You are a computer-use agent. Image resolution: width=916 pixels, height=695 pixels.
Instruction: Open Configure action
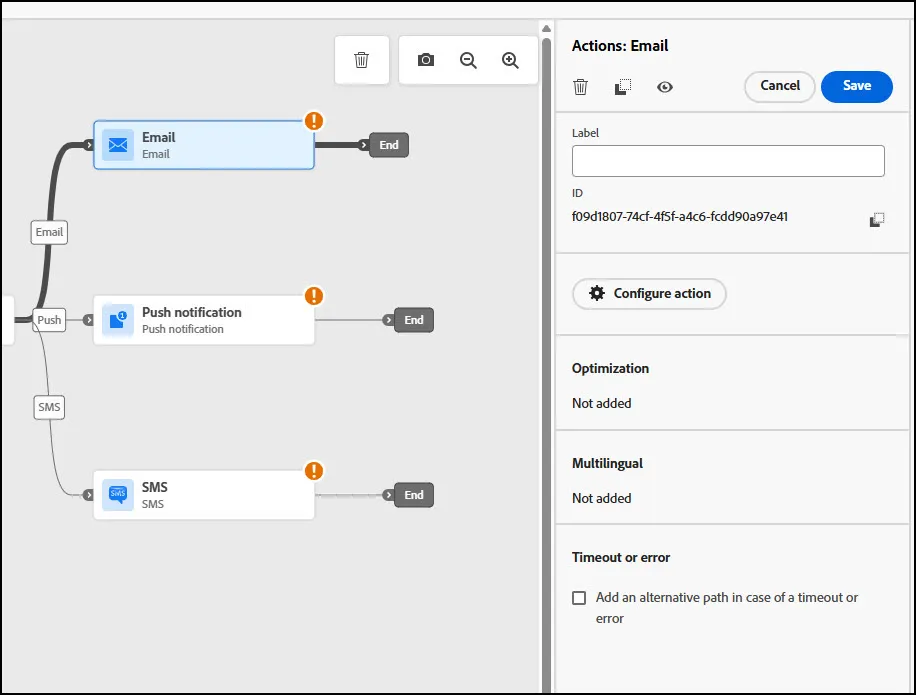pos(650,293)
